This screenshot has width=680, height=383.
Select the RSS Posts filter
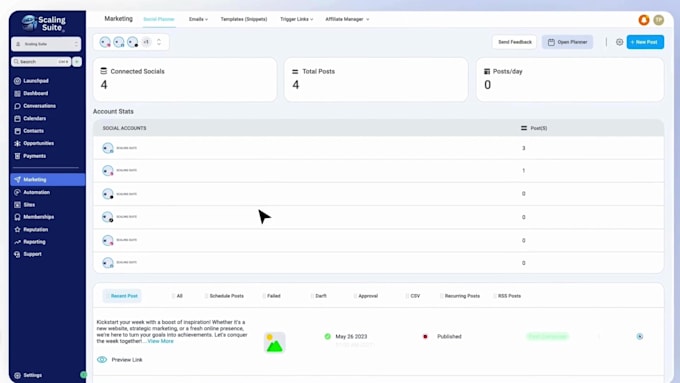[507, 296]
